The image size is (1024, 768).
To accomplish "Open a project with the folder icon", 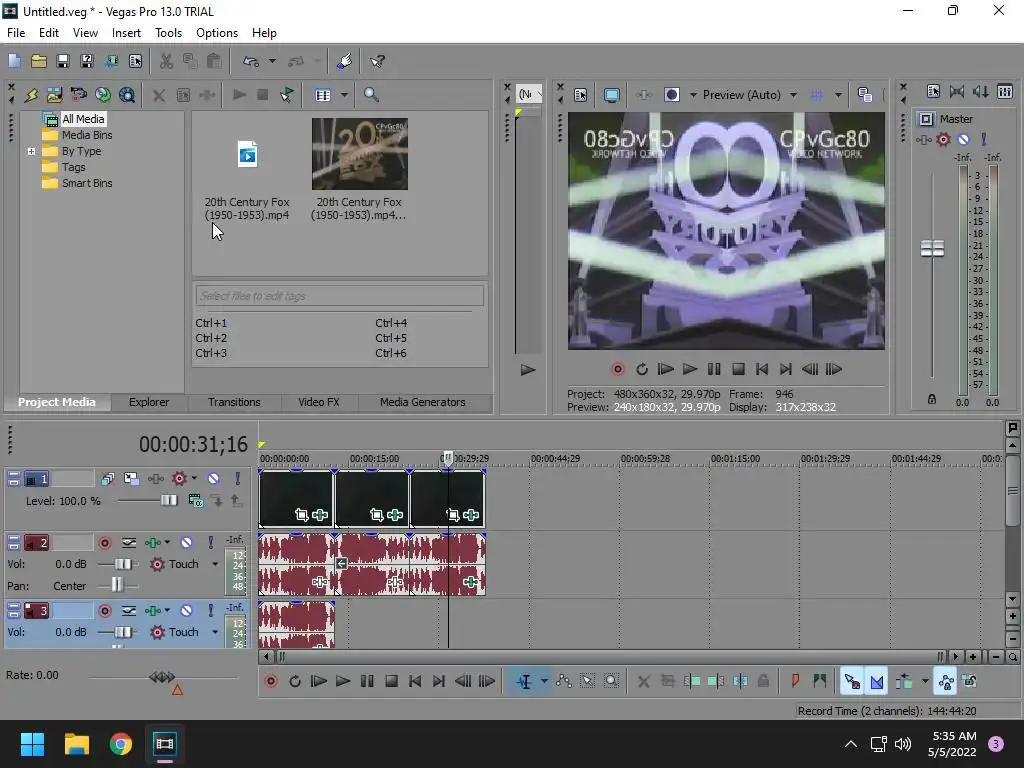I will click(x=39, y=61).
